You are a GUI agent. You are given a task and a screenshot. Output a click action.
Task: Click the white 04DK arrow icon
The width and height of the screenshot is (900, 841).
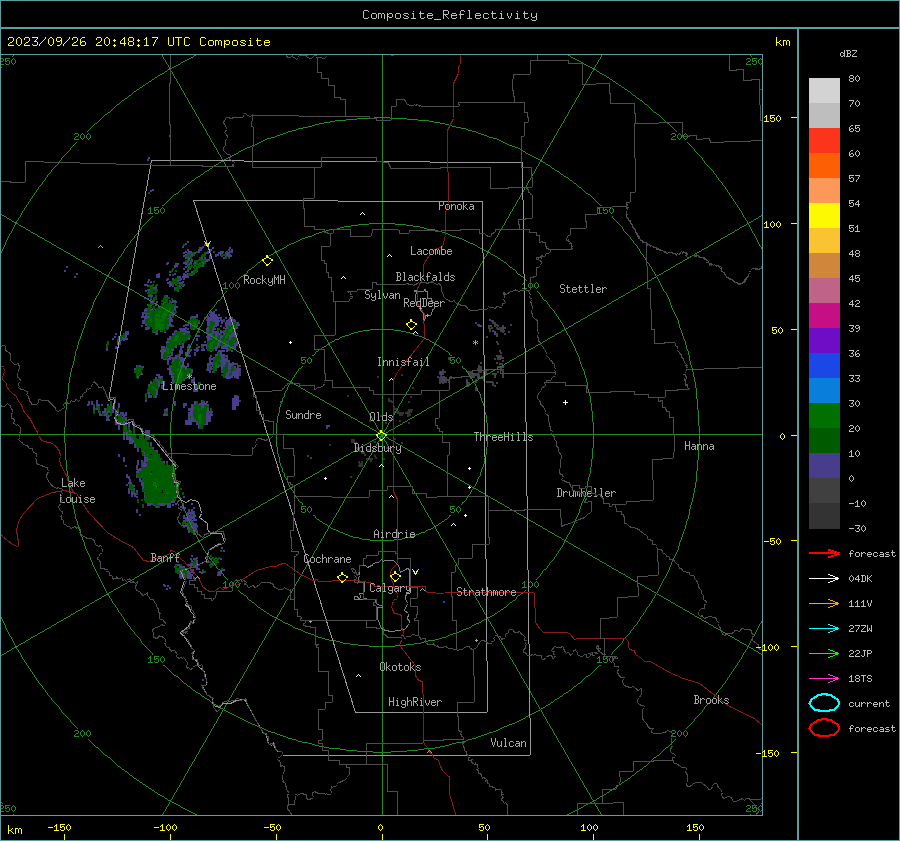824,579
